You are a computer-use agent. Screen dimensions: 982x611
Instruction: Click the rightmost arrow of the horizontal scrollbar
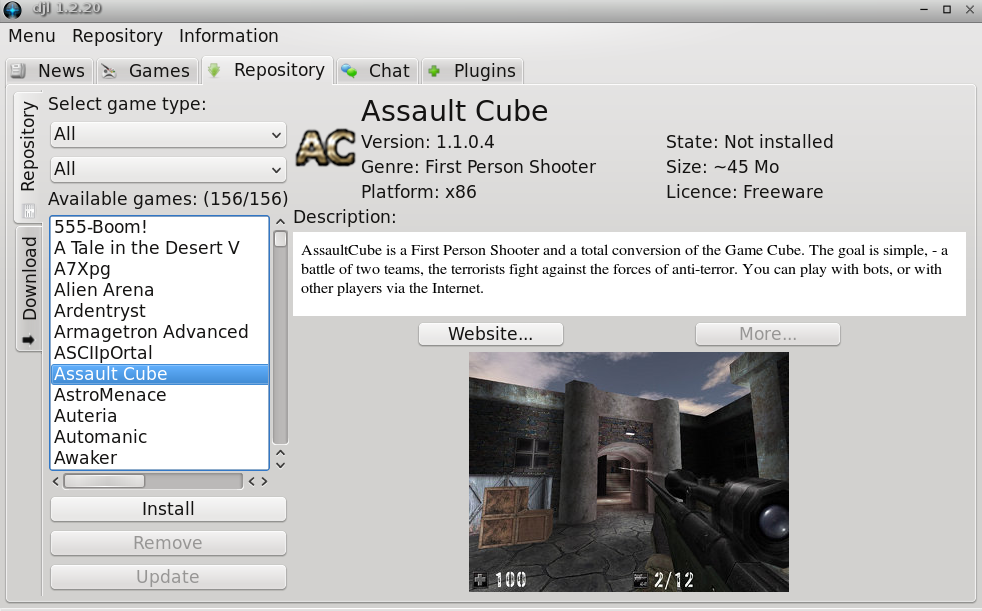264,481
